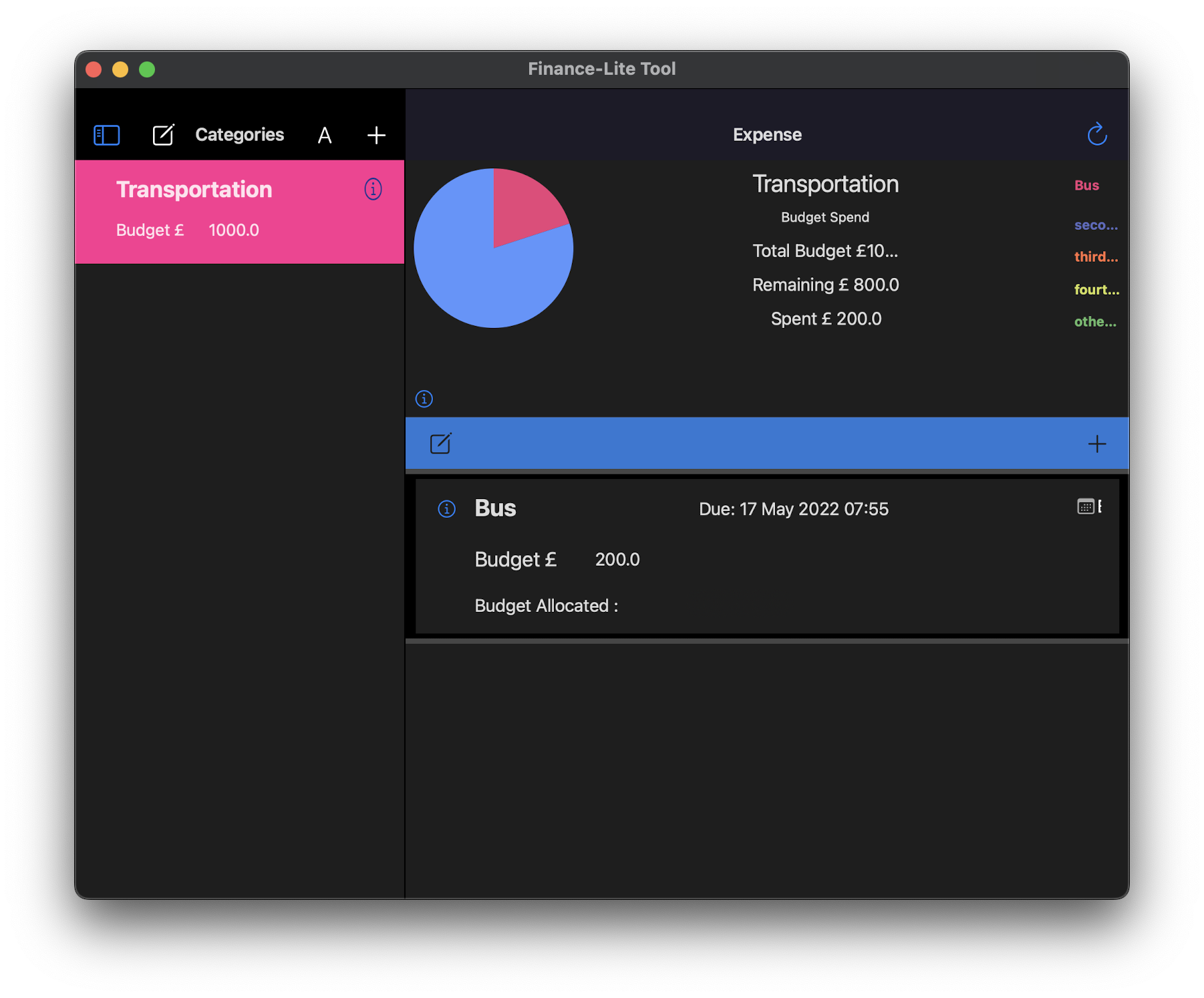
Task: Click the calendar icon on Bus row
Action: [x=1086, y=506]
